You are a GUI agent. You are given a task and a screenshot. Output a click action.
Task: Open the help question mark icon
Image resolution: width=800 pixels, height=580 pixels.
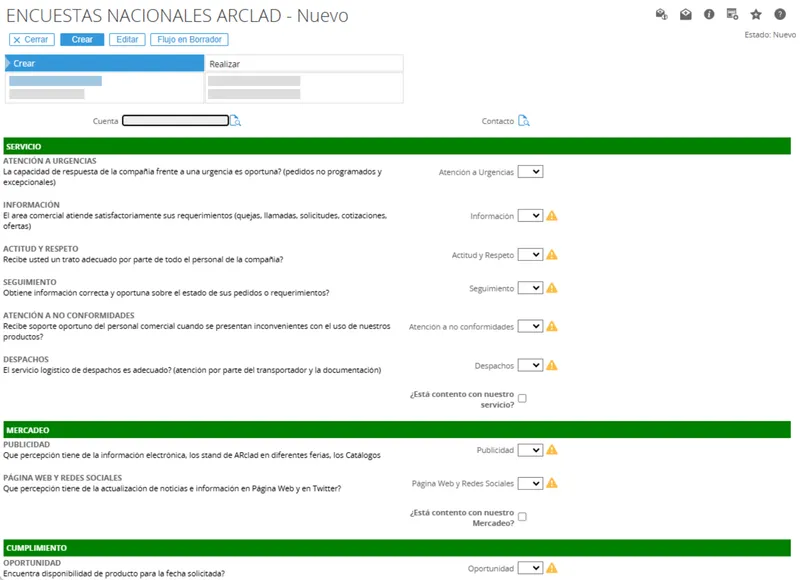click(780, 14)
